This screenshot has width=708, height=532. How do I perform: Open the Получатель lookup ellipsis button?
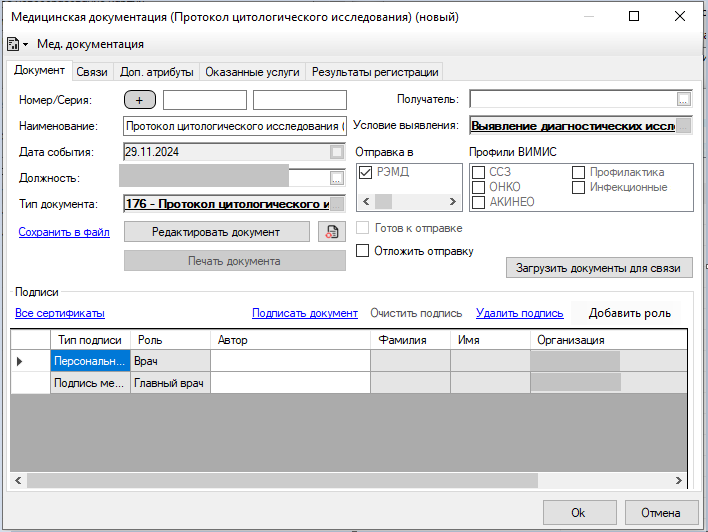pyautogui.click(x=684, y=99)
